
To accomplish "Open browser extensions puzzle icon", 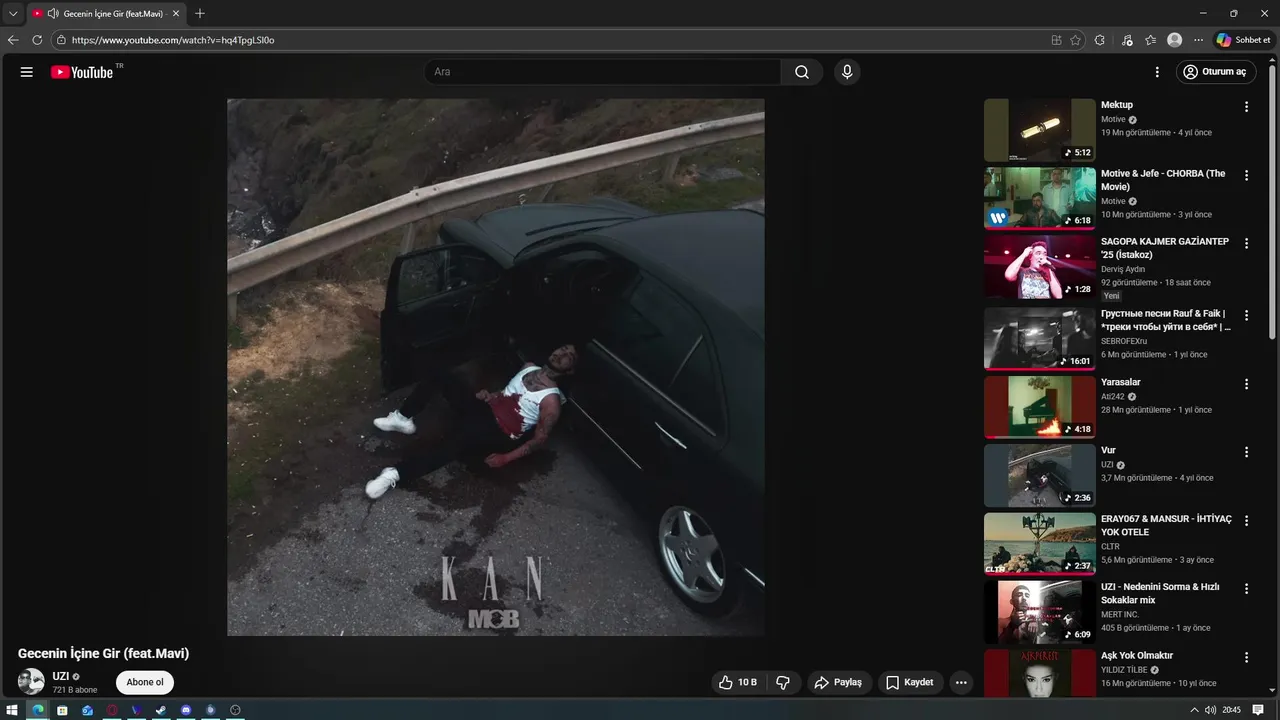I will pos(1100,40).
